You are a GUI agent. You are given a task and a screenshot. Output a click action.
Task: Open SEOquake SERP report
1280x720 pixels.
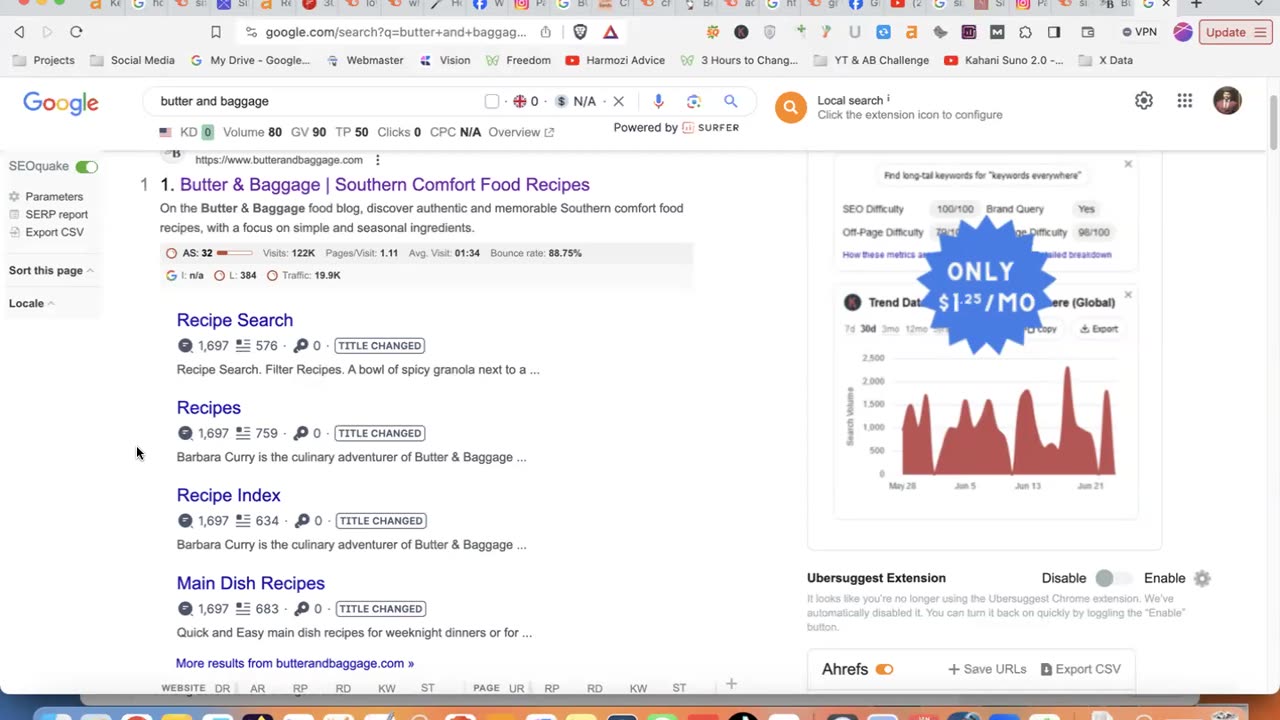(x=48, y=215)
